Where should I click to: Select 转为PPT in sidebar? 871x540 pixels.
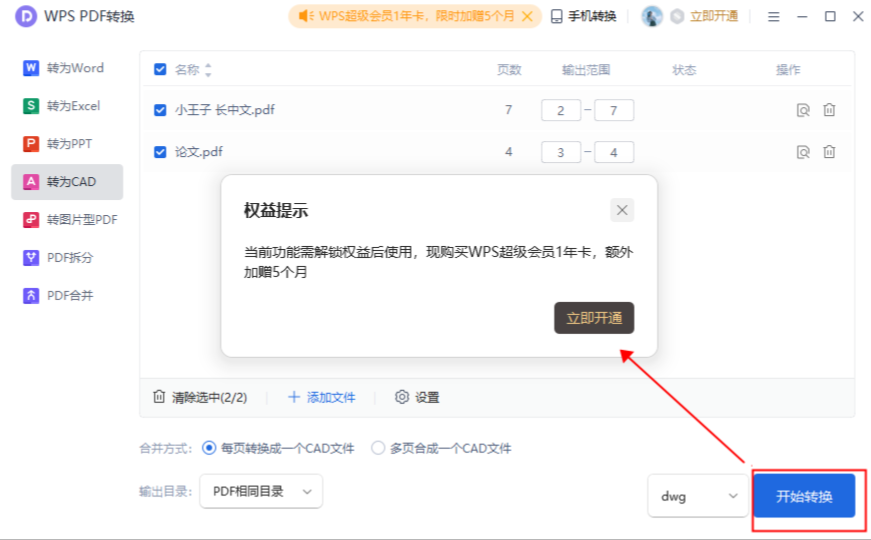(x=67, y=143)
